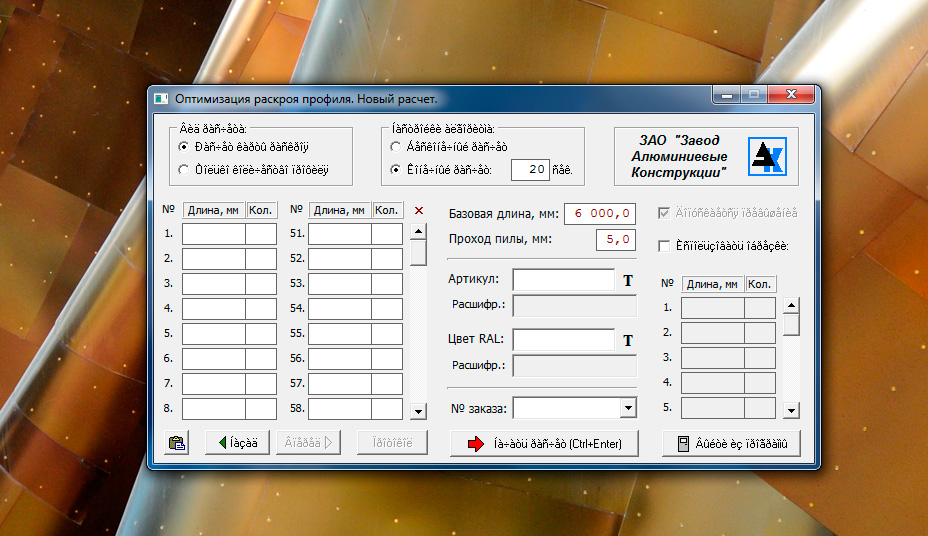Viewport: 928px width, 536px height.
Task: Click the up arrow of the right list scrollbar
Action: (x=791, y=305)
